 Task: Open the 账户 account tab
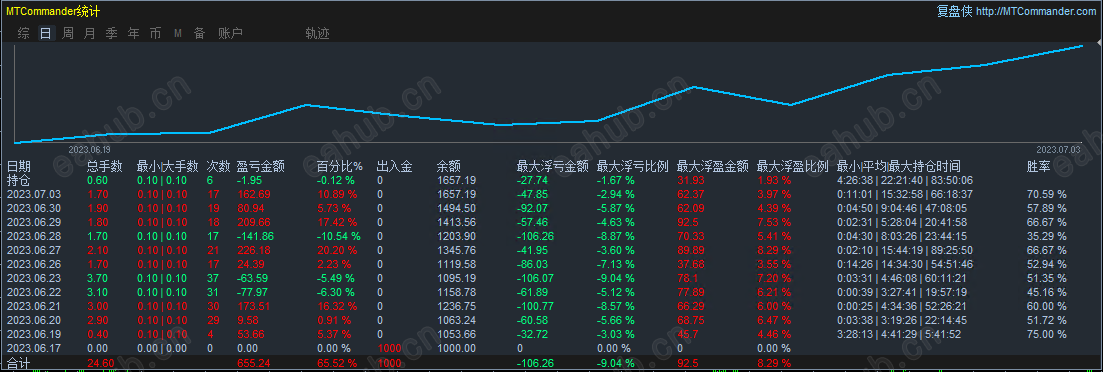pos(230,33)
